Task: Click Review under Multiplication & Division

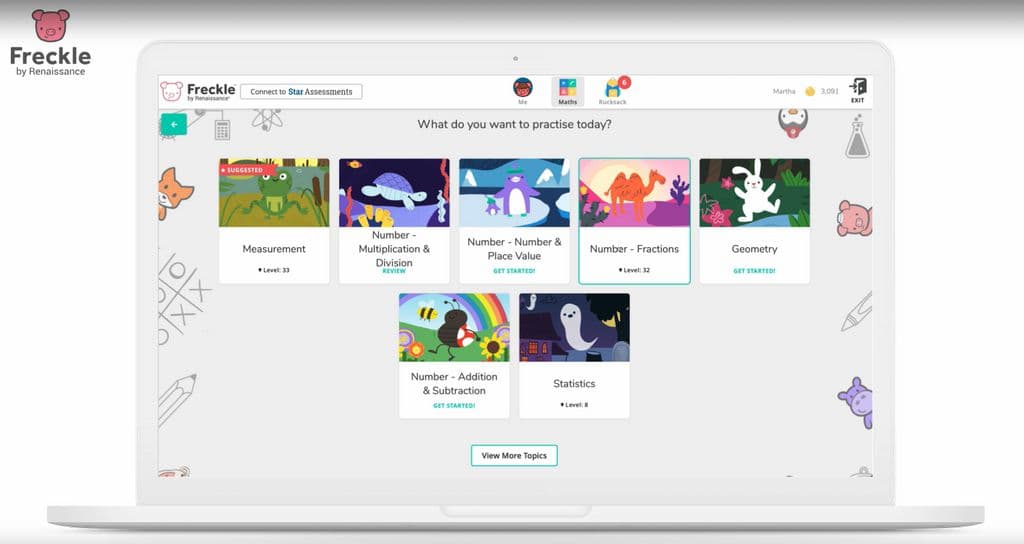Action: (x=394, y=271)
